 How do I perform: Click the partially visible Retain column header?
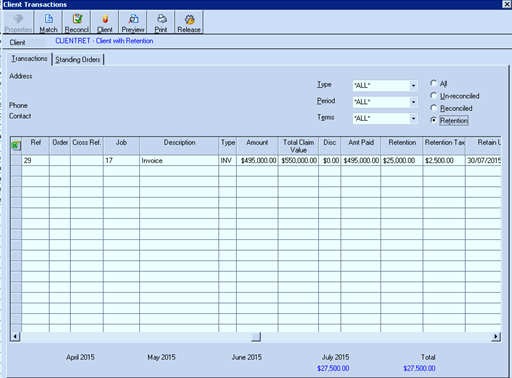pos(483,146)
